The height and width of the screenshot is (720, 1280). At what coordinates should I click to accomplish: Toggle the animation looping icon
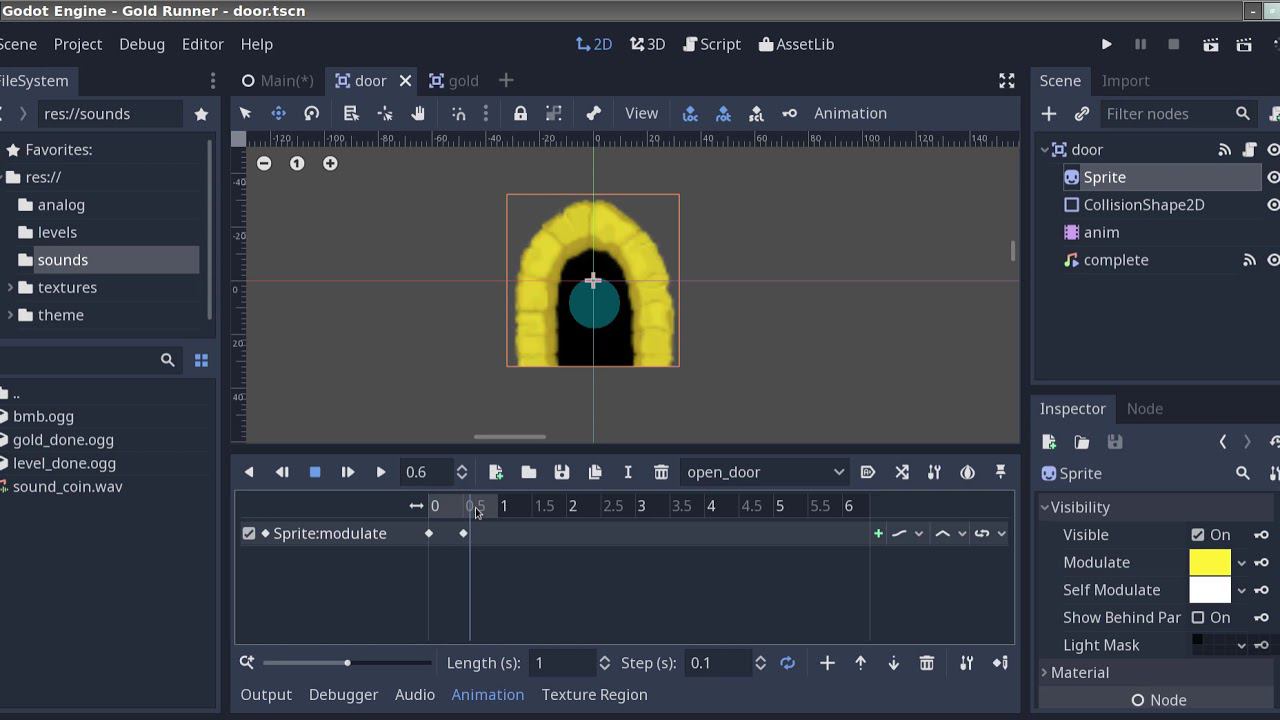coord(788,663)
